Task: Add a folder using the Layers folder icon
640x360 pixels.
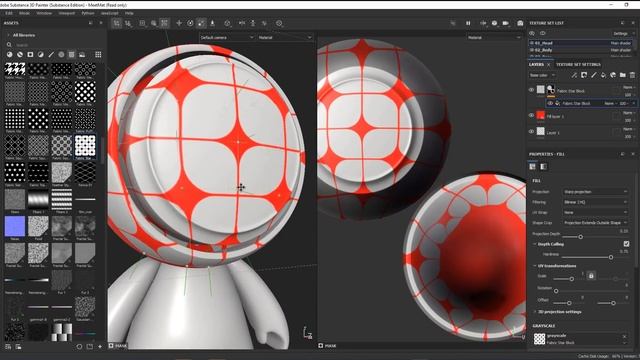Action: click(x=622, y=75)
